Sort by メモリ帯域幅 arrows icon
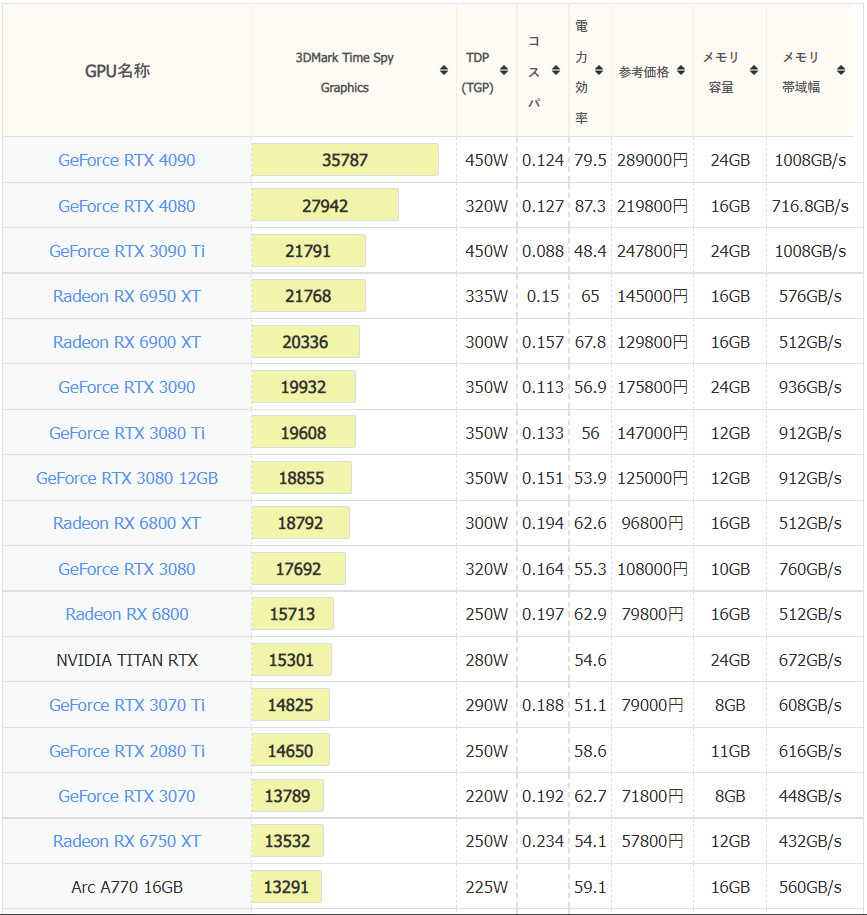 point(841,71)
